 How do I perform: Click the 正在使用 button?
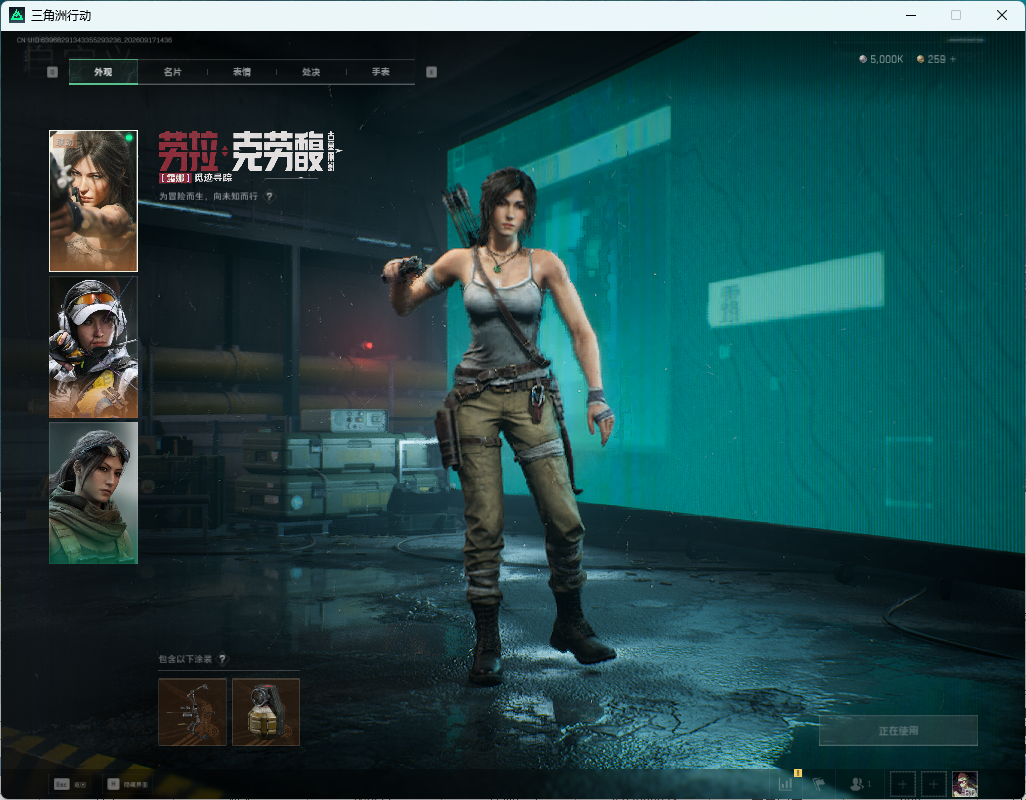point(898,731)
